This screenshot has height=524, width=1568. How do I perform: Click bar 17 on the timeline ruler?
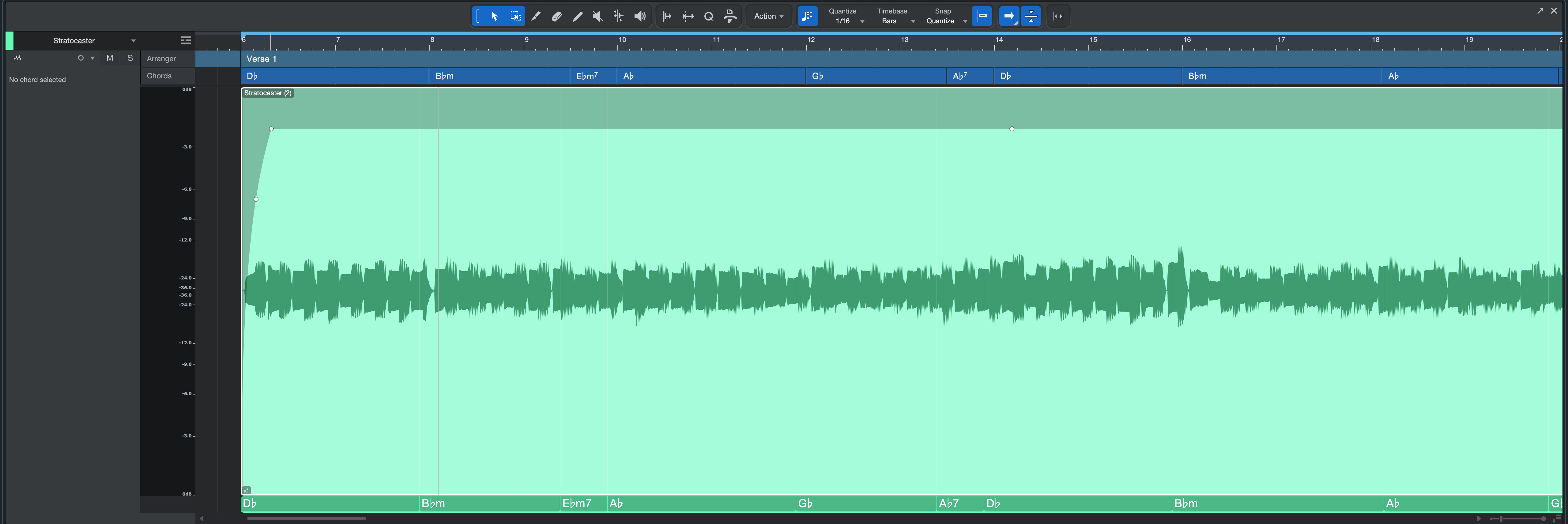[x=1281, y=39]
